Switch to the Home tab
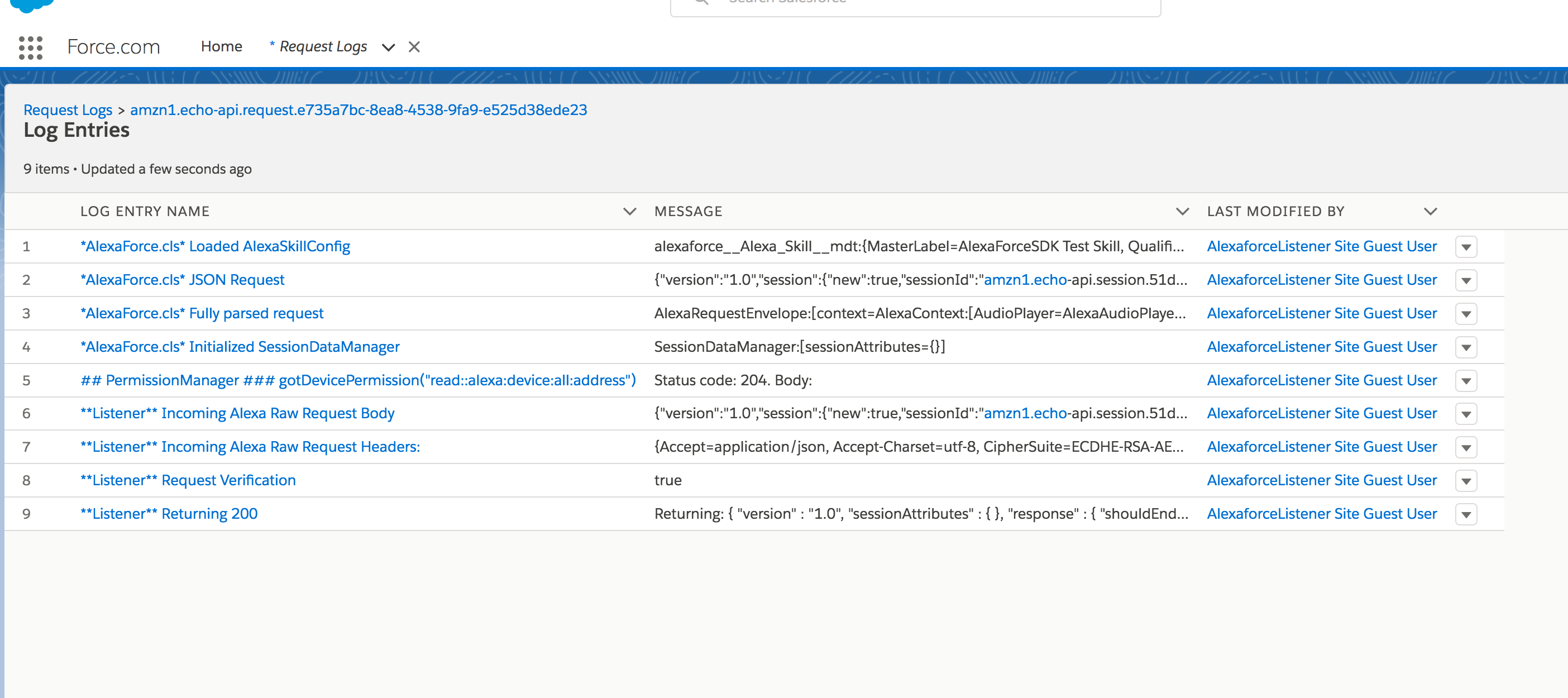1568x698 pixels. coord(222,46)
